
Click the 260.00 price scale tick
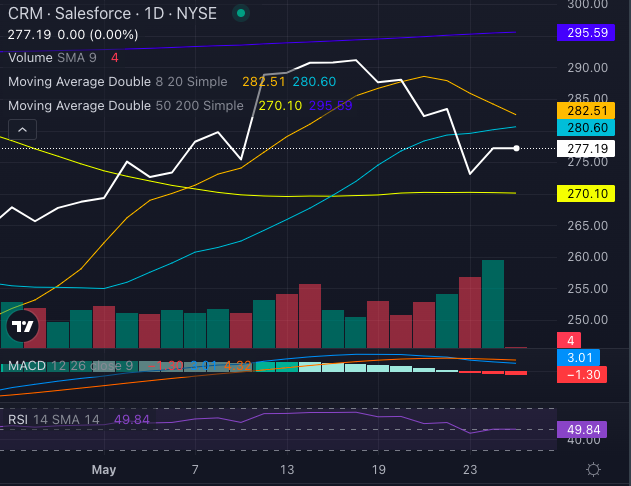click(x=588, y=257)
